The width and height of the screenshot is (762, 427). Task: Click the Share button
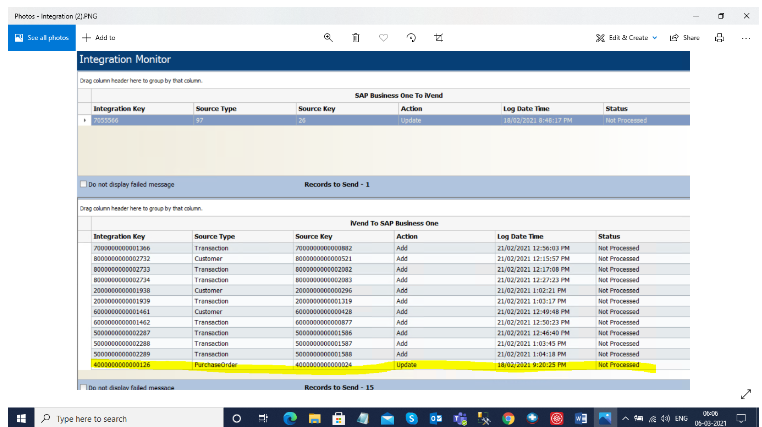pyautogui.click(x=685, y=38)
